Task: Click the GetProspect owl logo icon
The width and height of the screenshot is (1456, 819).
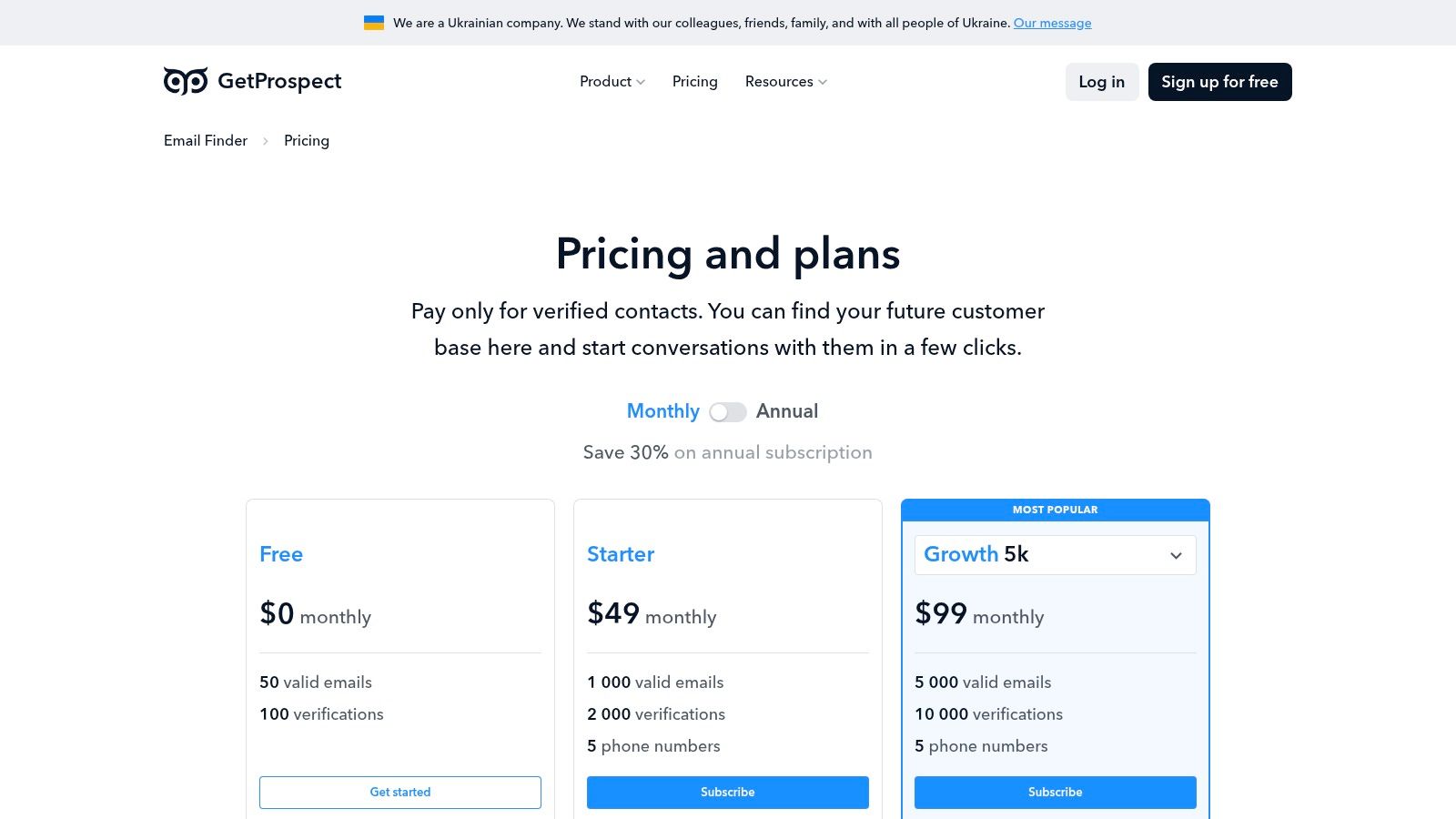Action: point(183,81)
